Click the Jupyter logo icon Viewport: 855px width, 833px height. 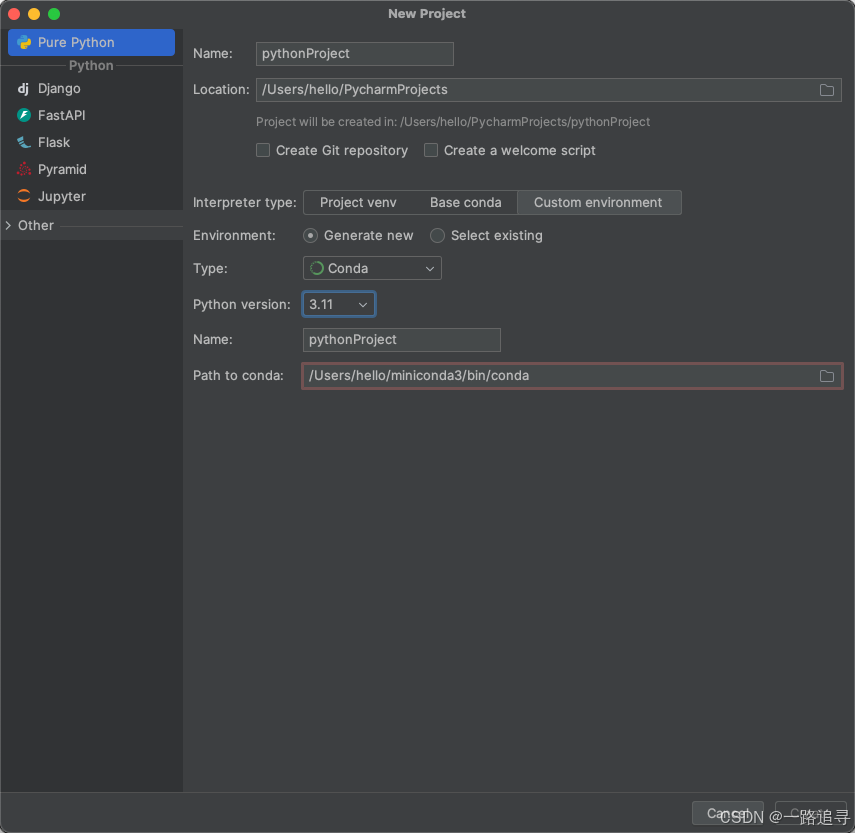click(x=24, y=196)
